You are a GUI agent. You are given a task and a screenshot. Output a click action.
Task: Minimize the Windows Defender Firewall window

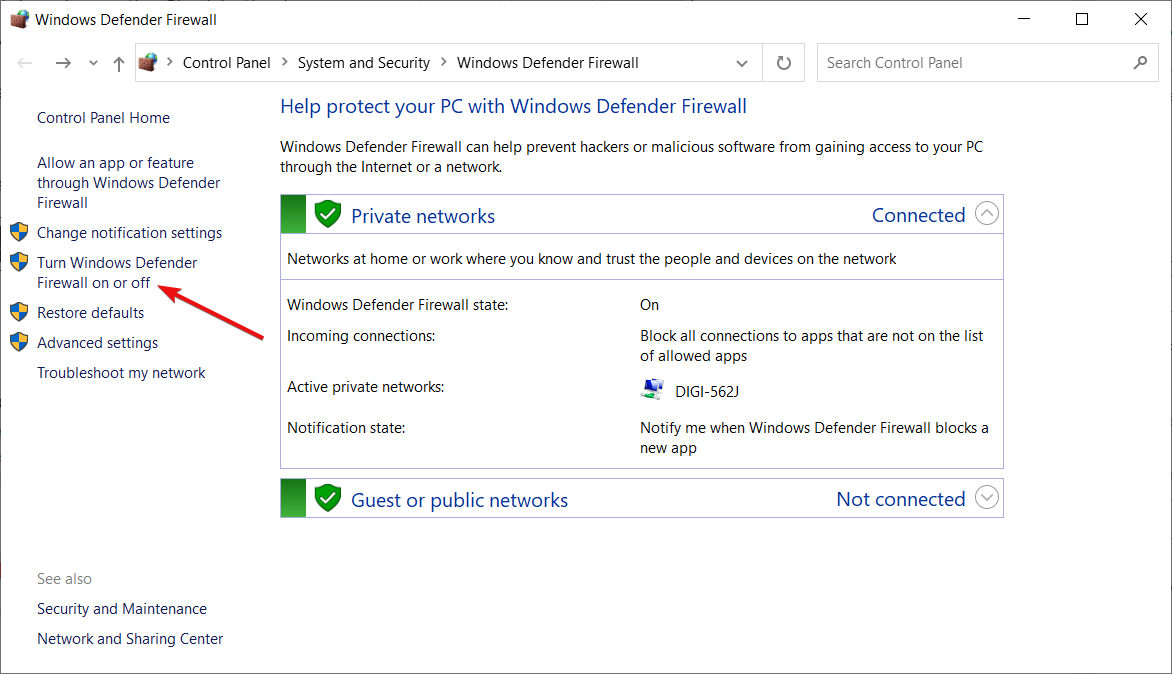click(1024, 19)
